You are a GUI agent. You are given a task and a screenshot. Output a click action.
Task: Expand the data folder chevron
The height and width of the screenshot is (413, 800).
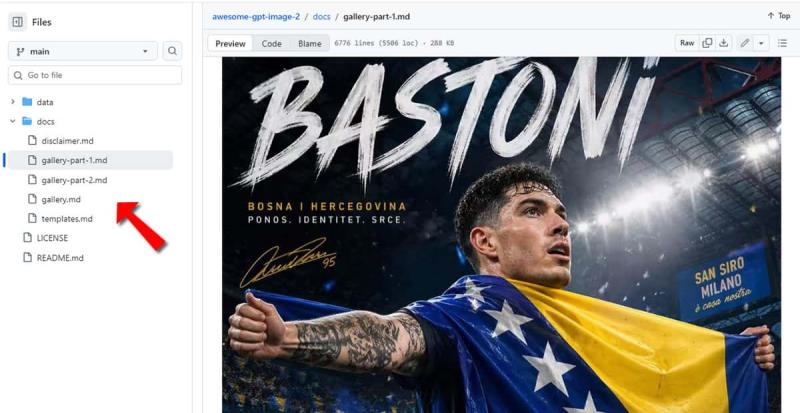tap(13, 102)
